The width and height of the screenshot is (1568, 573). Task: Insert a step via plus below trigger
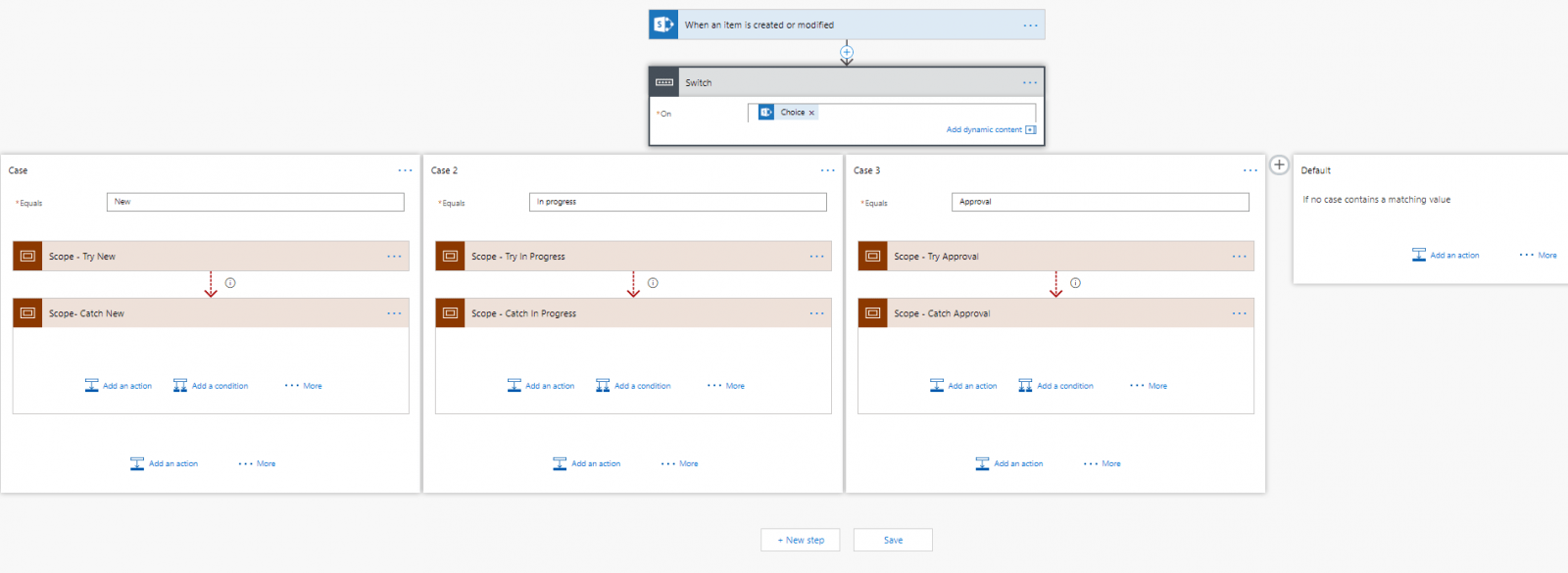(847, 52)
